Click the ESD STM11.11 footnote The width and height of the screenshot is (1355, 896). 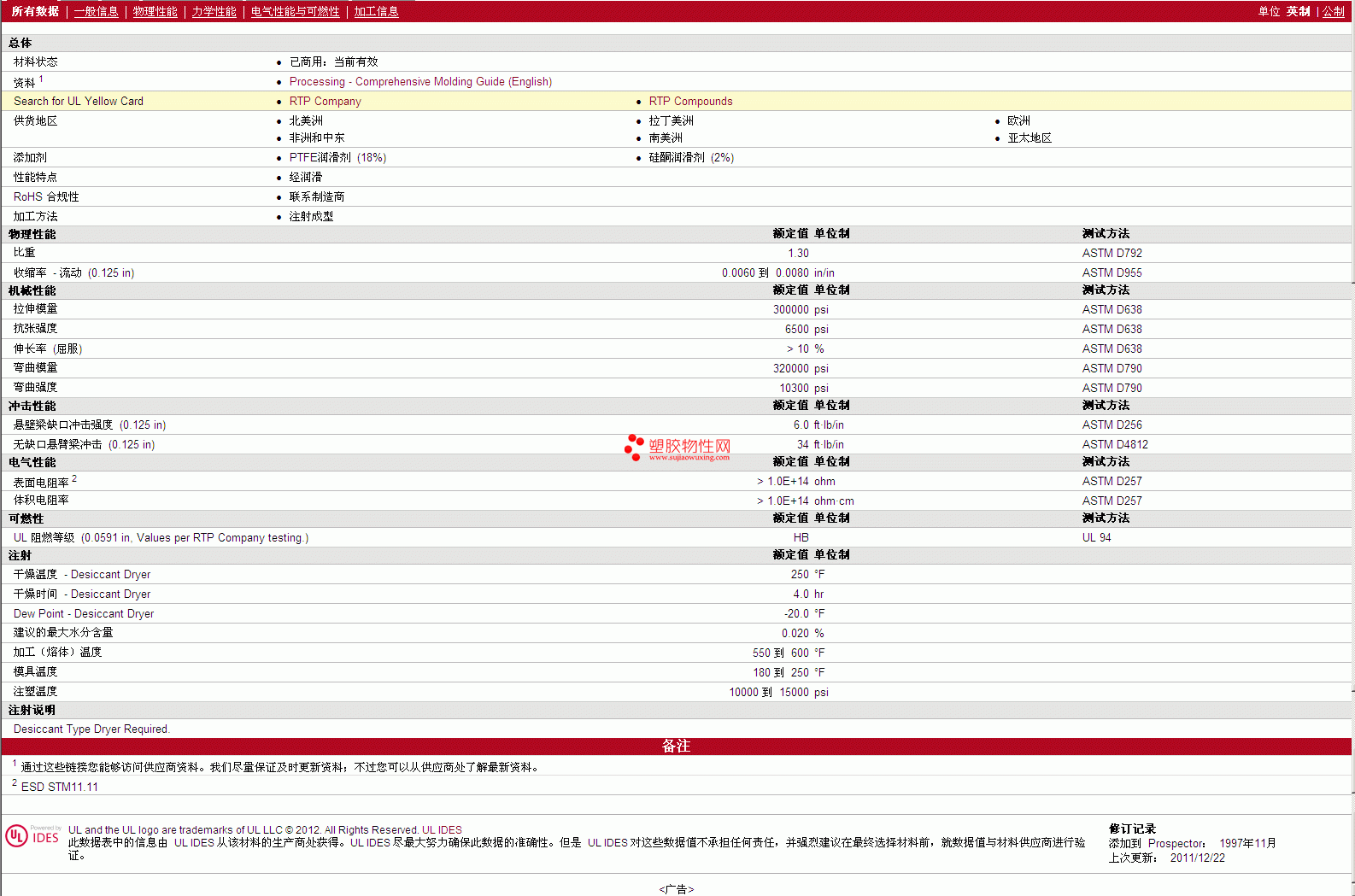tap(60, 788)
